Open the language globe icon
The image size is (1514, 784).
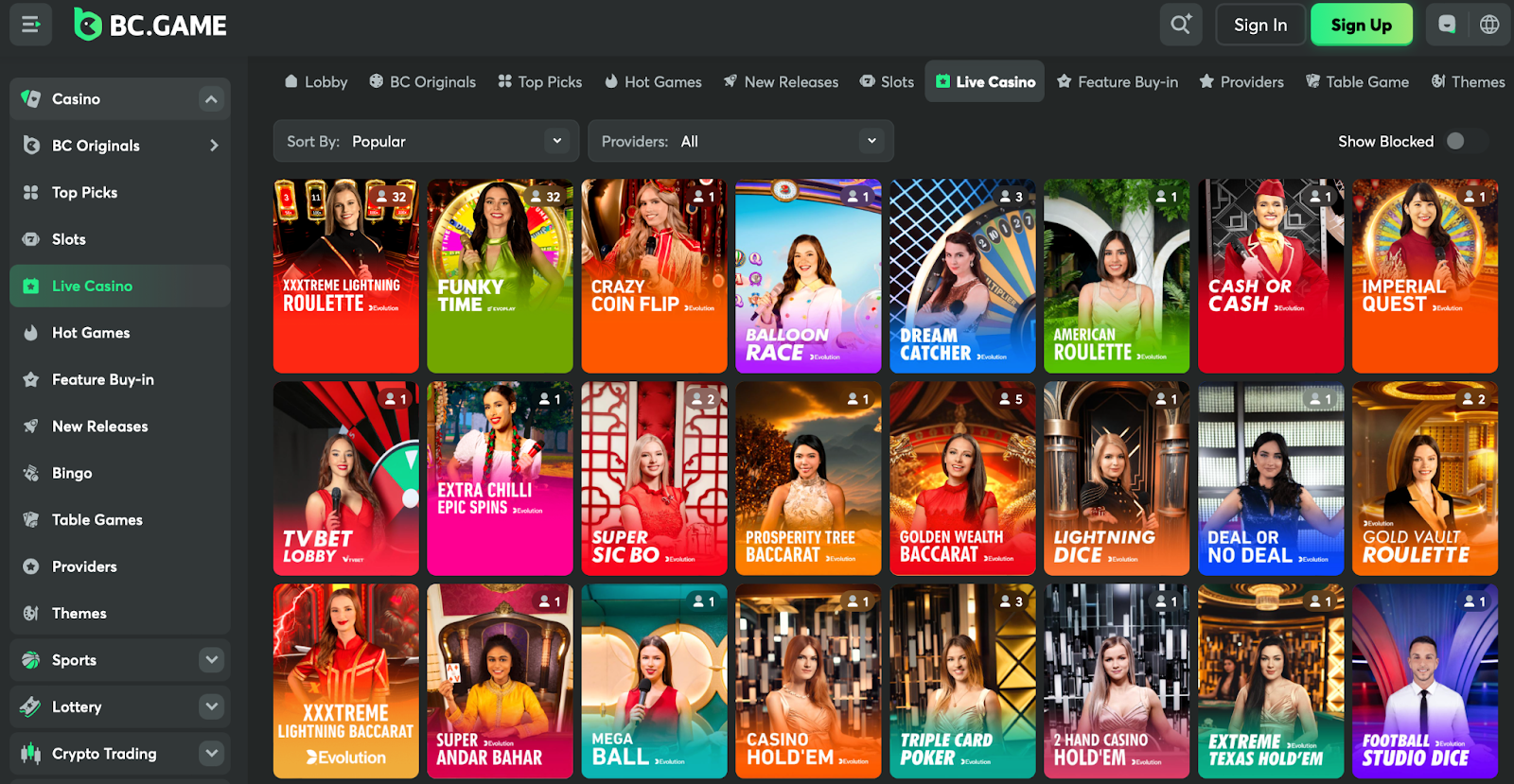click(x=1489, y=25)
